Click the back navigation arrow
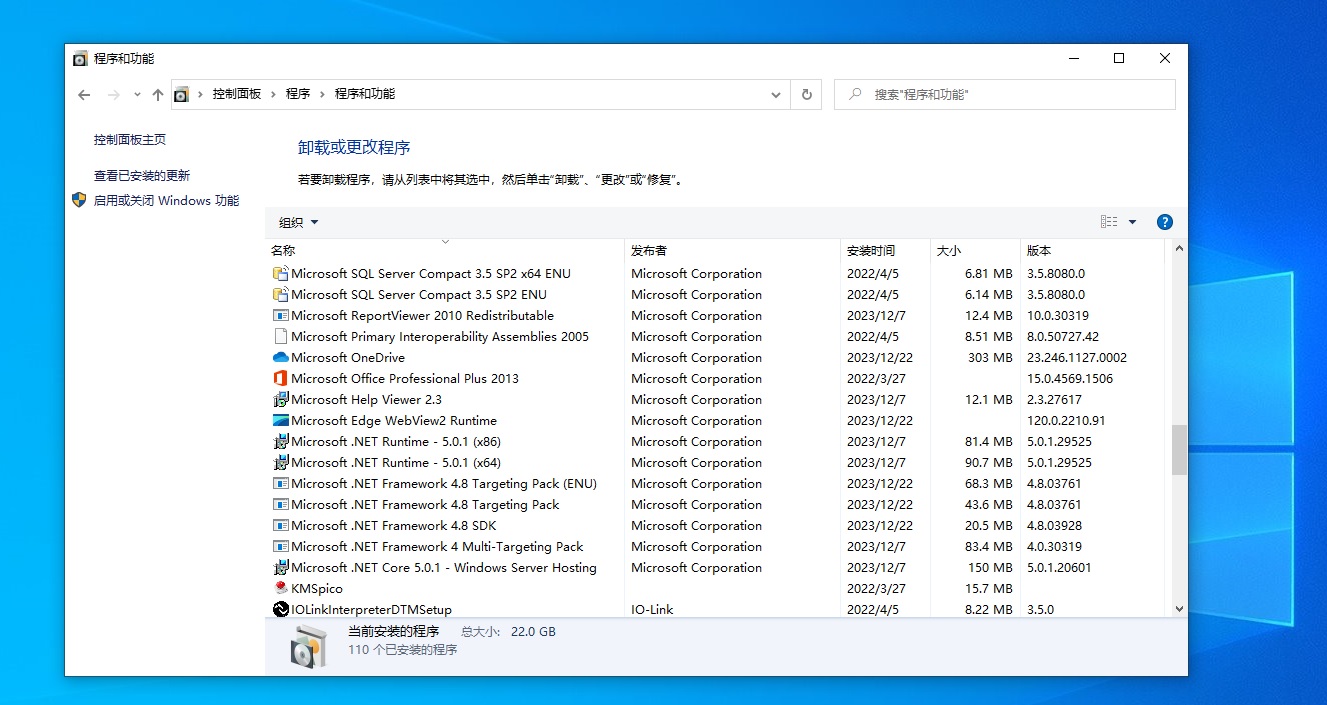The height and width of the screenshot is (705, 1327). [84, 94]
